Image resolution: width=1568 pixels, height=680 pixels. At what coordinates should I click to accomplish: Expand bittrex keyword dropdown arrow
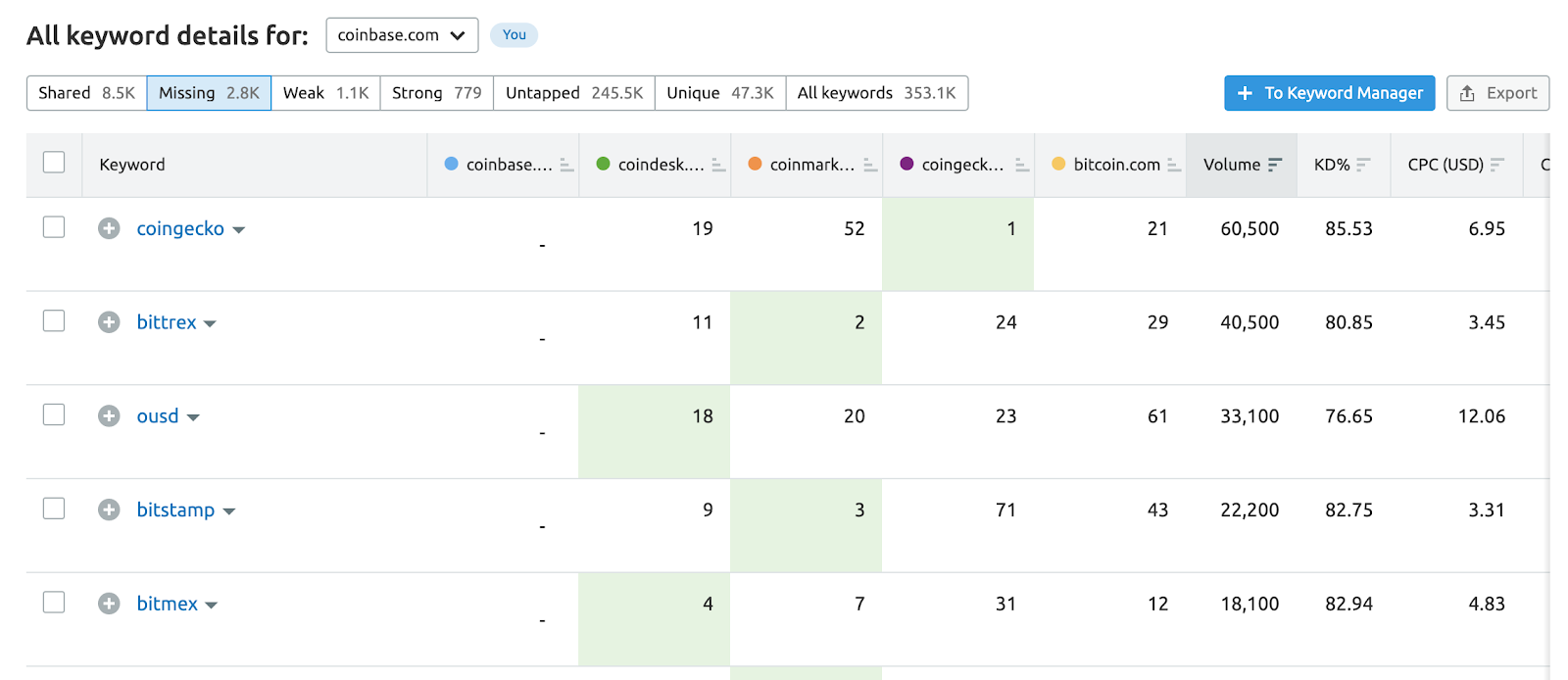(x=210, y=324)
